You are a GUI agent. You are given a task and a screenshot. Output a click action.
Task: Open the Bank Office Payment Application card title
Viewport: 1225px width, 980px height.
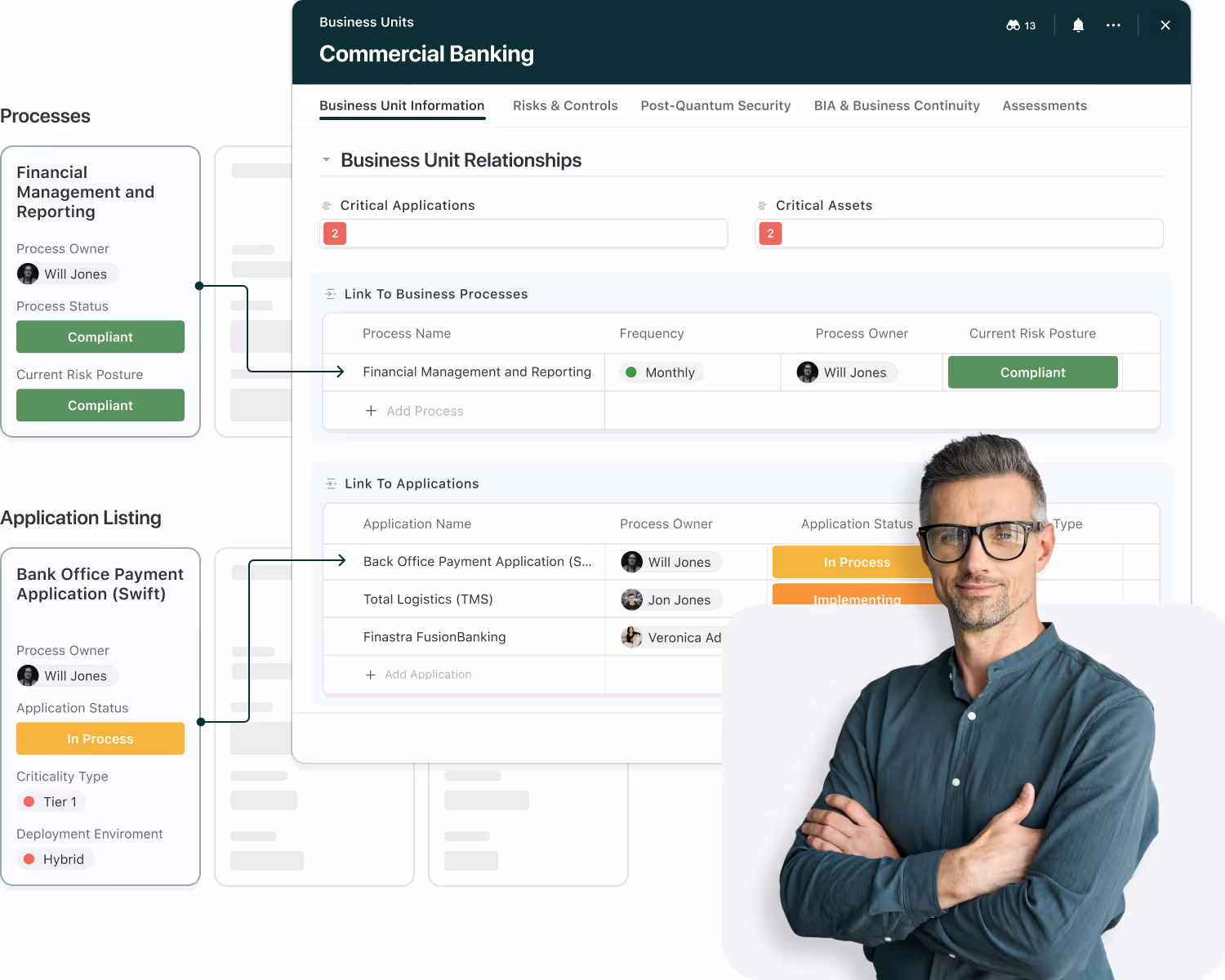click(100, 584)
